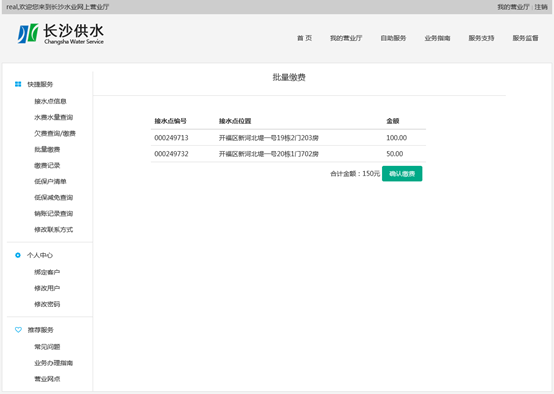
Task: Select 修改联系方式 in the sidebar
Action: pyautogui.click(x=53, y=230)
